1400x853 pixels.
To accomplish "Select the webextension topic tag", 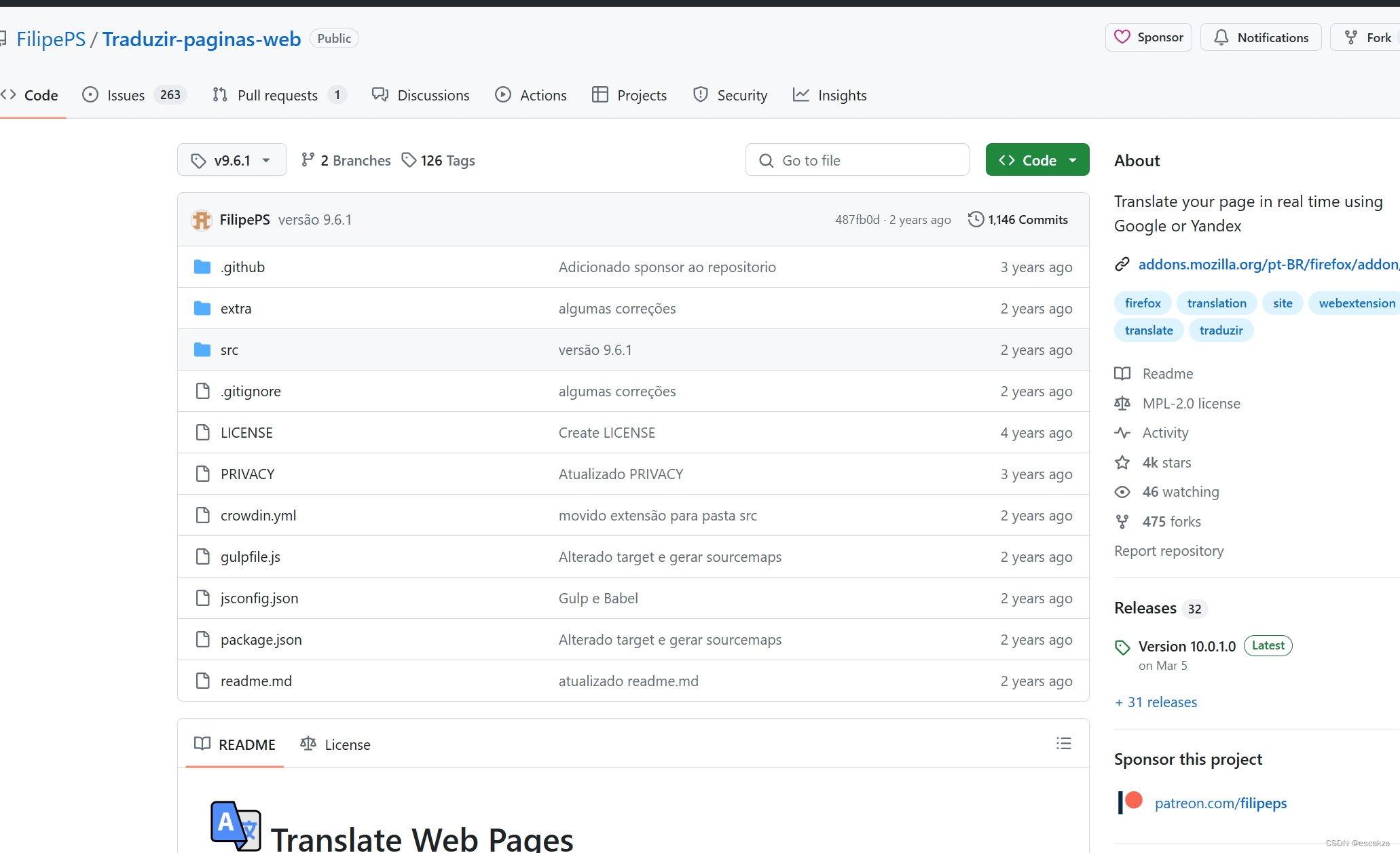I will point(1356,303).
